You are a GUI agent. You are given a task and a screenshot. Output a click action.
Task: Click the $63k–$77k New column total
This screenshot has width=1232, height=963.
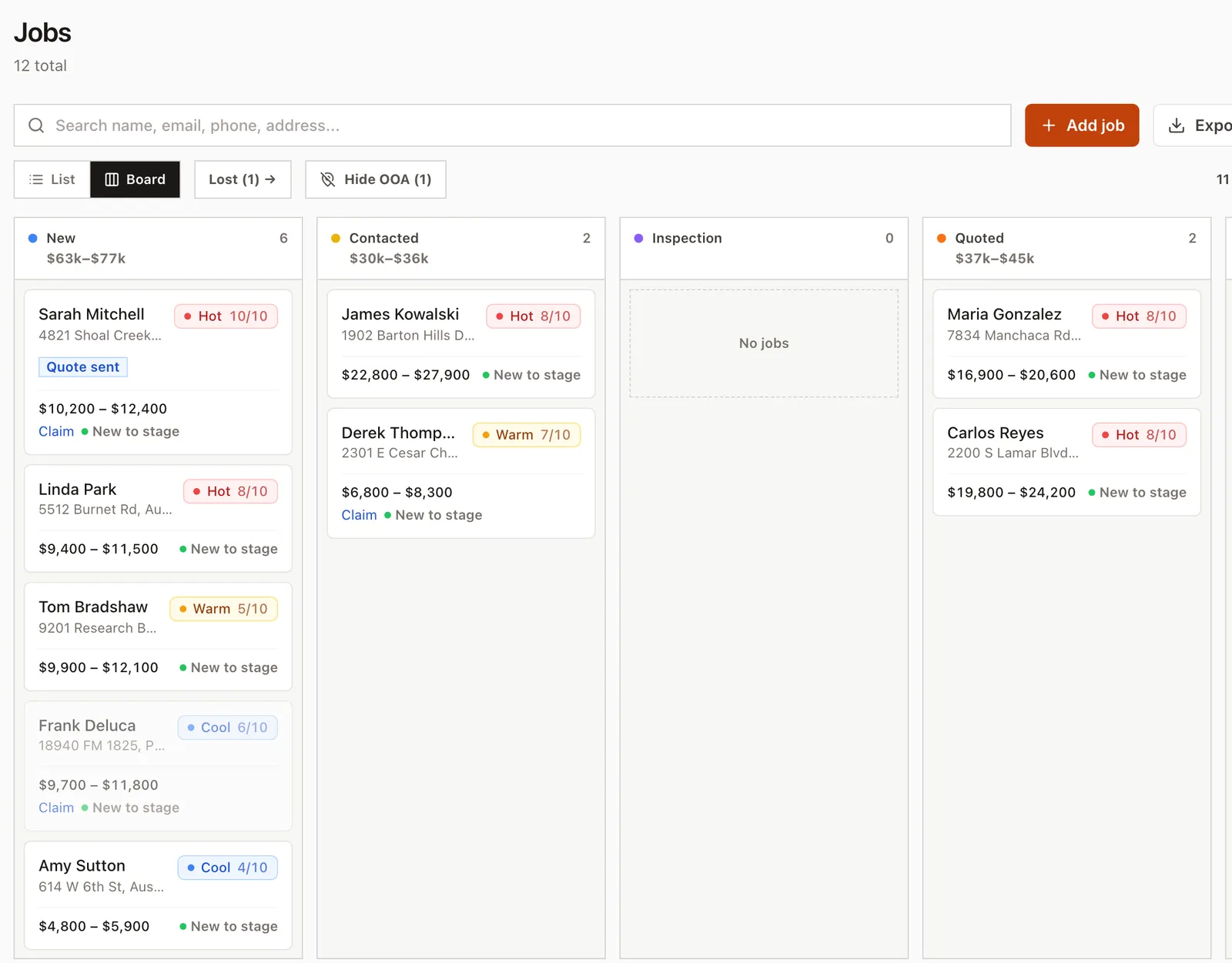[x=86, y=259]
